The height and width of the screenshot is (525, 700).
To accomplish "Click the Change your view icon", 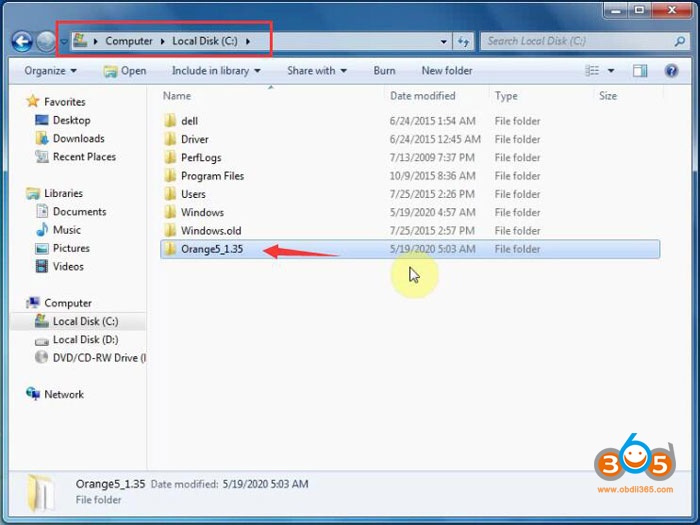I will click(x=592, y=71).
